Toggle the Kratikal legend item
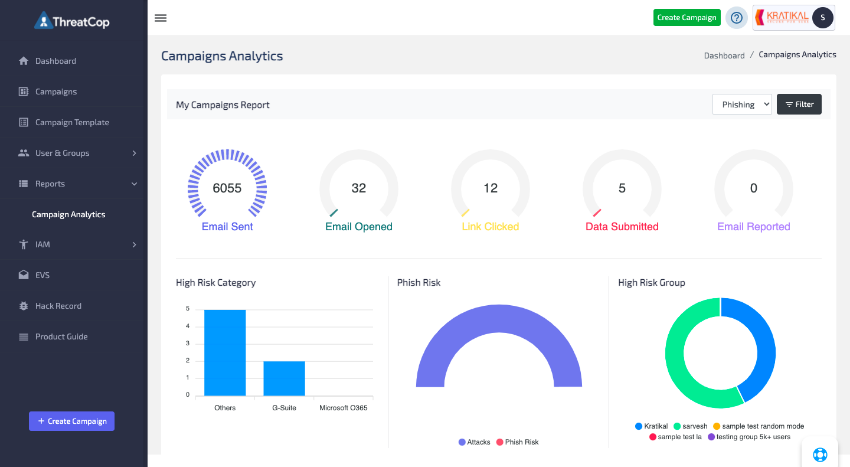The image size is (850, 467). click(x=657, y=426)
